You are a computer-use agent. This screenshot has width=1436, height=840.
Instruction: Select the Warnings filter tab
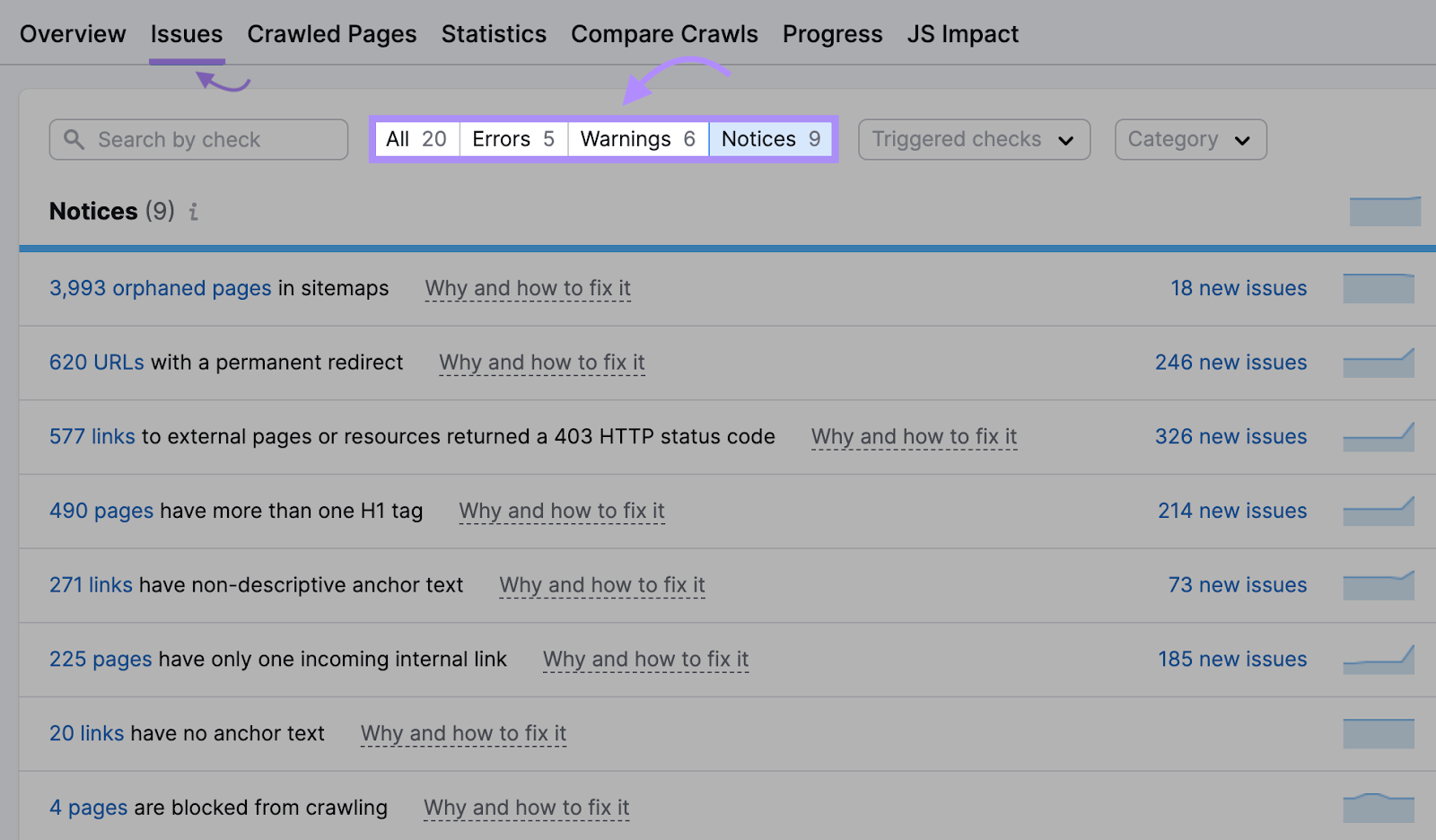click(x=637, y=138)
